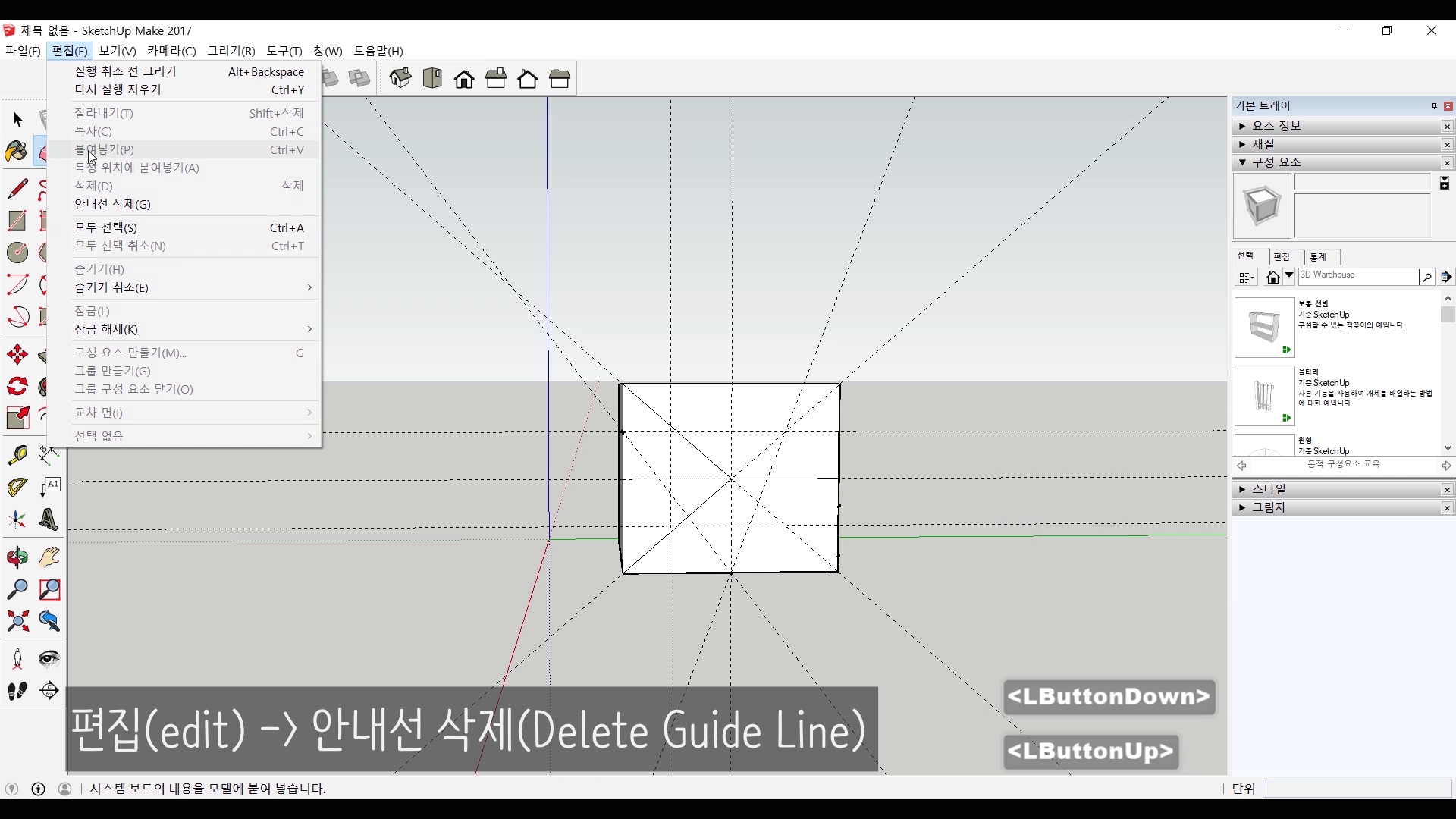Click 안내선 삭제(G) menu entry
1456x819 pixels.
[x=112, y=204]
